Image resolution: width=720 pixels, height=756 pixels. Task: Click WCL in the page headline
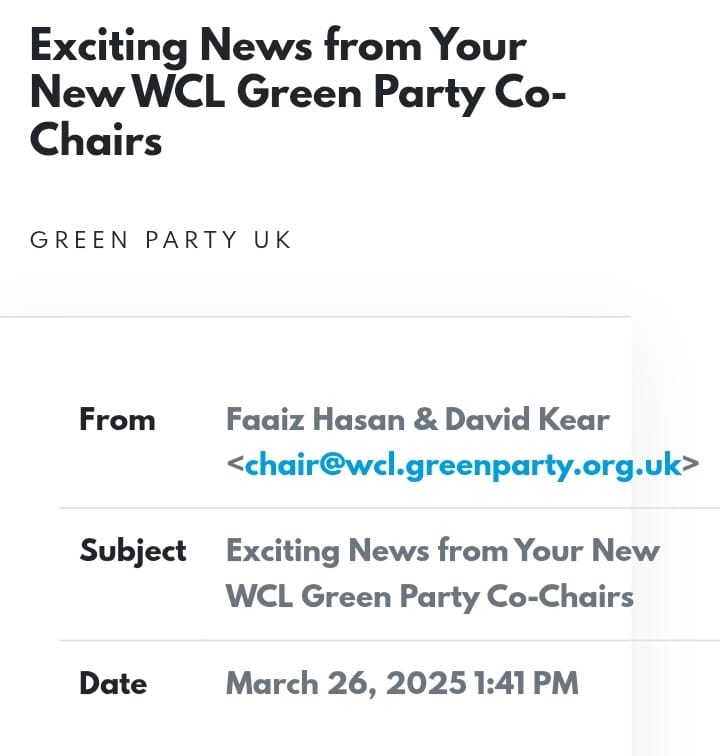point(179,93)
